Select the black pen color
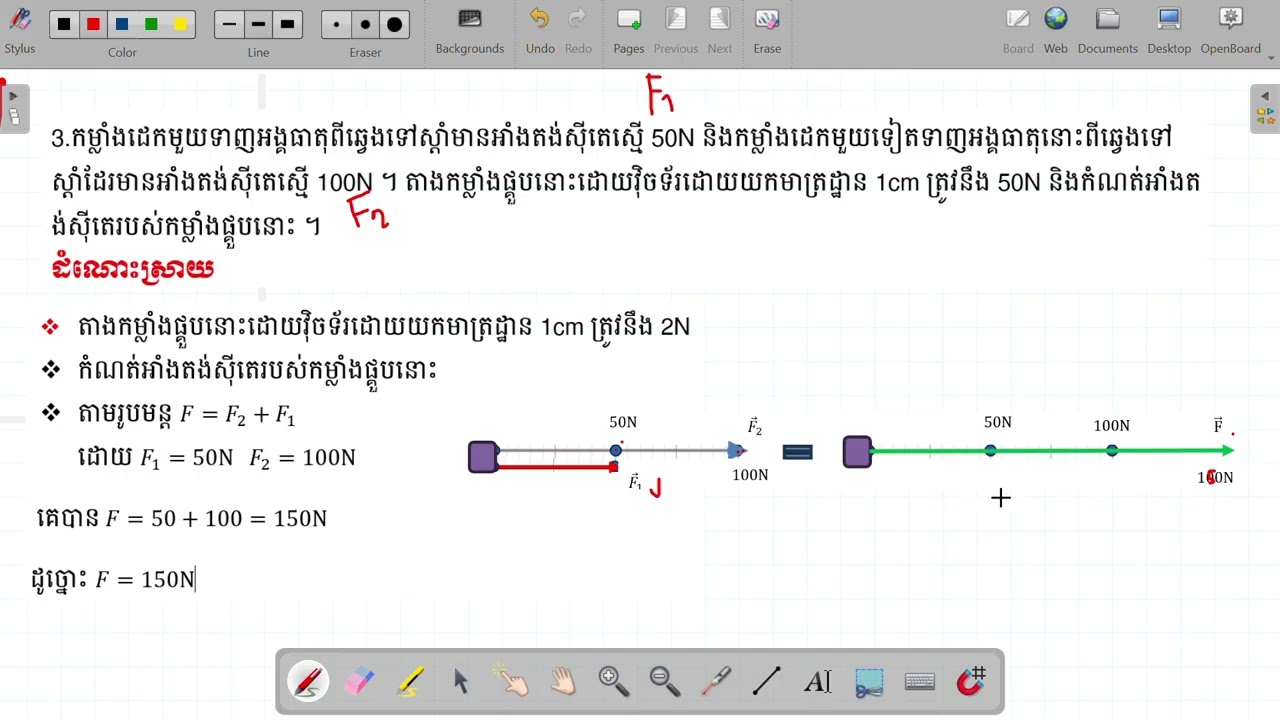1280x720 pixels. click(x=64, y=24)
